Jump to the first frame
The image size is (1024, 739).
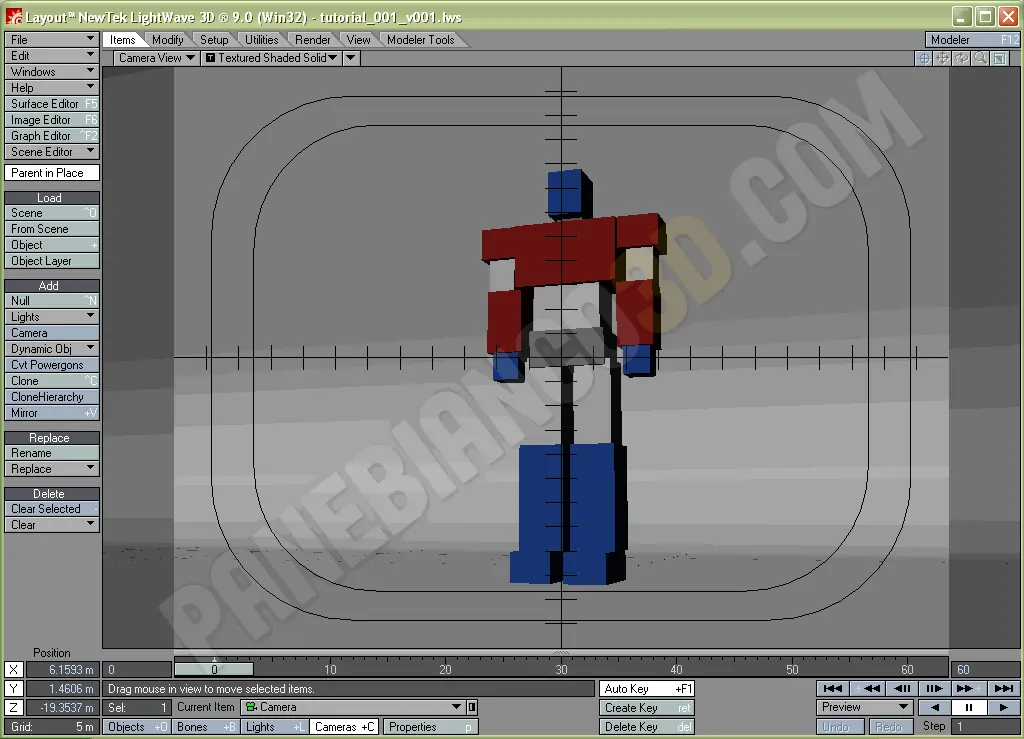coord(833,688)
